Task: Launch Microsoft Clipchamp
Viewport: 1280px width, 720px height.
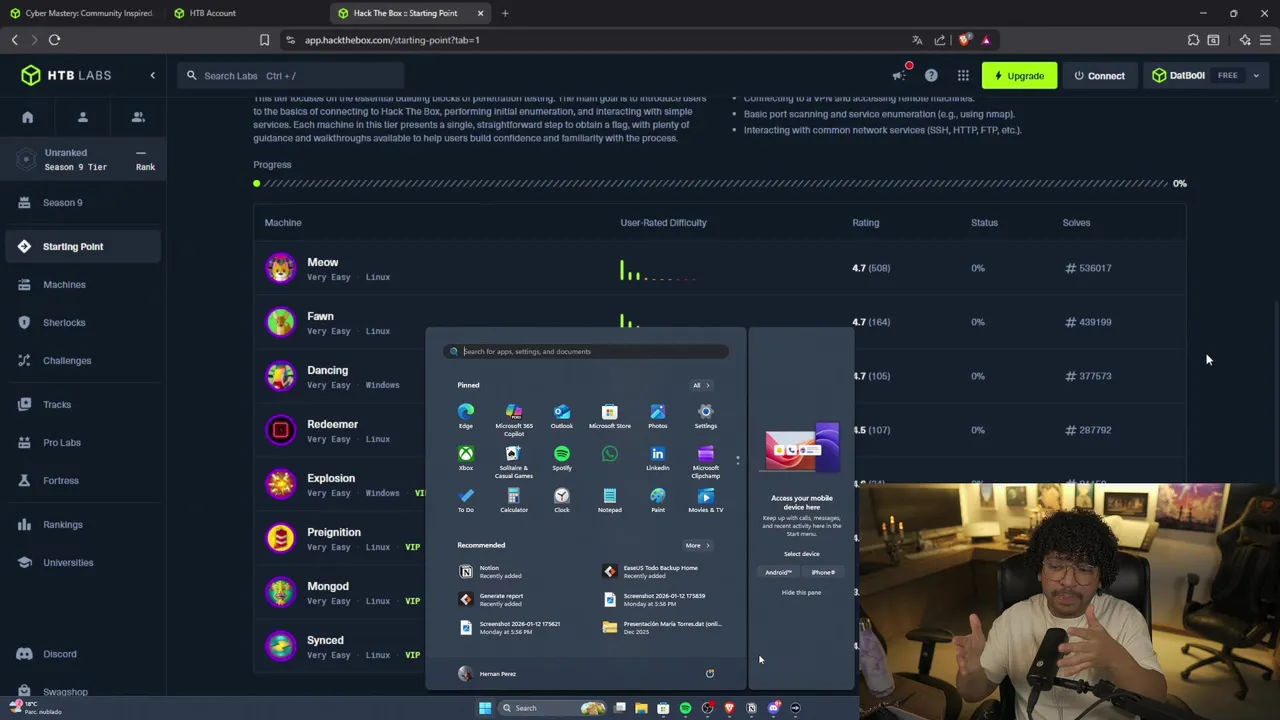Action: coord(706,461)
